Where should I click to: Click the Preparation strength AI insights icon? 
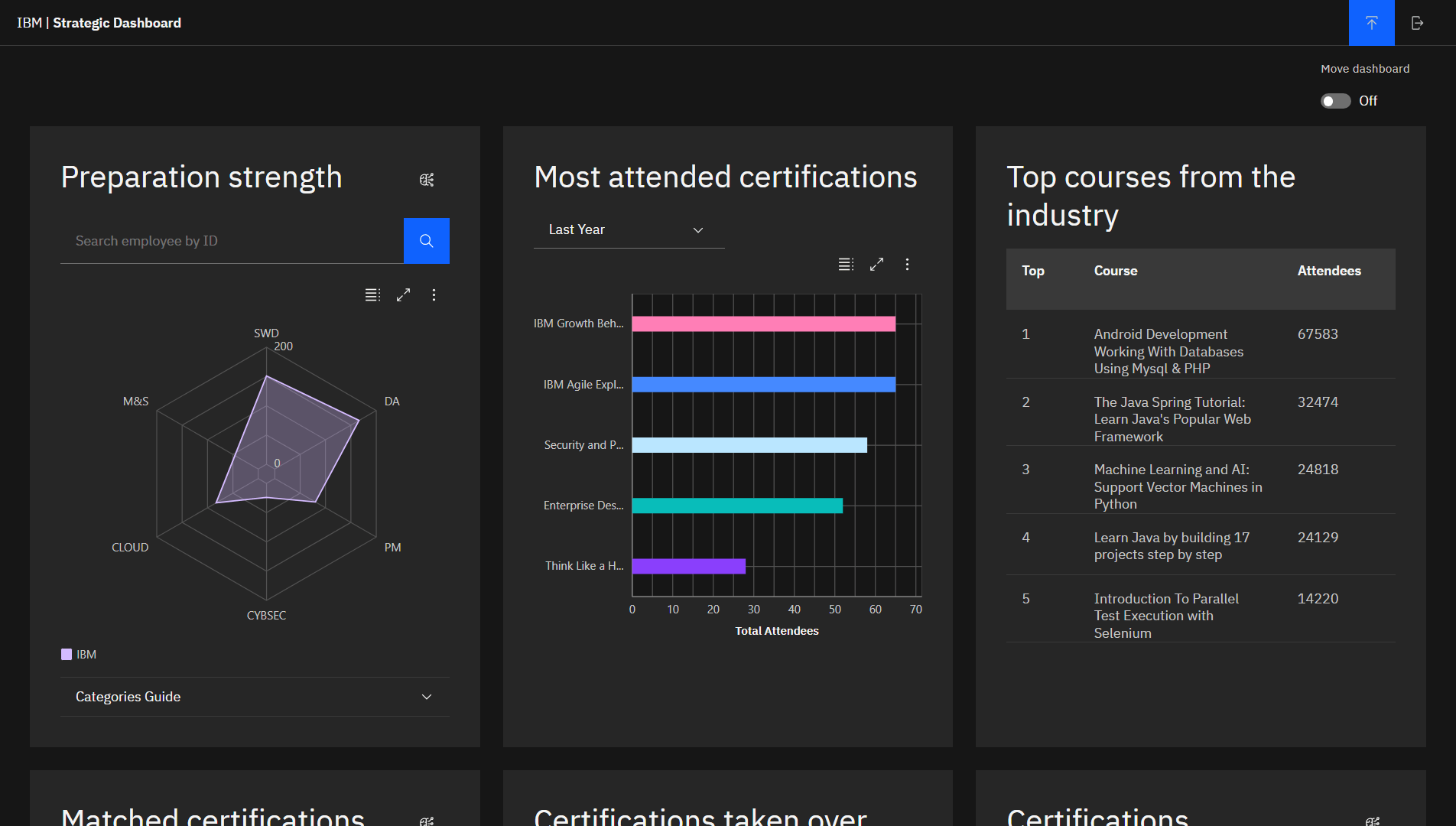pyautogui.click(x=427, y=180)
